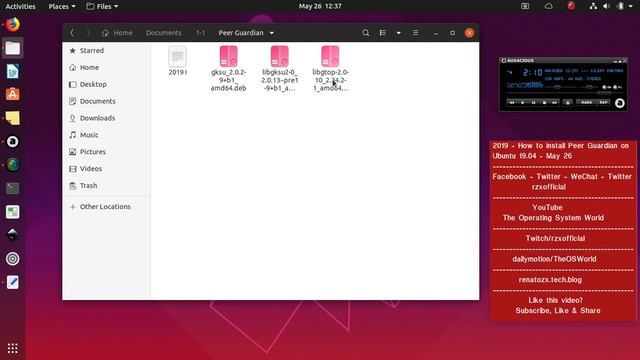Toggle RAND shuffle in Audacious

tap(586, 102)
